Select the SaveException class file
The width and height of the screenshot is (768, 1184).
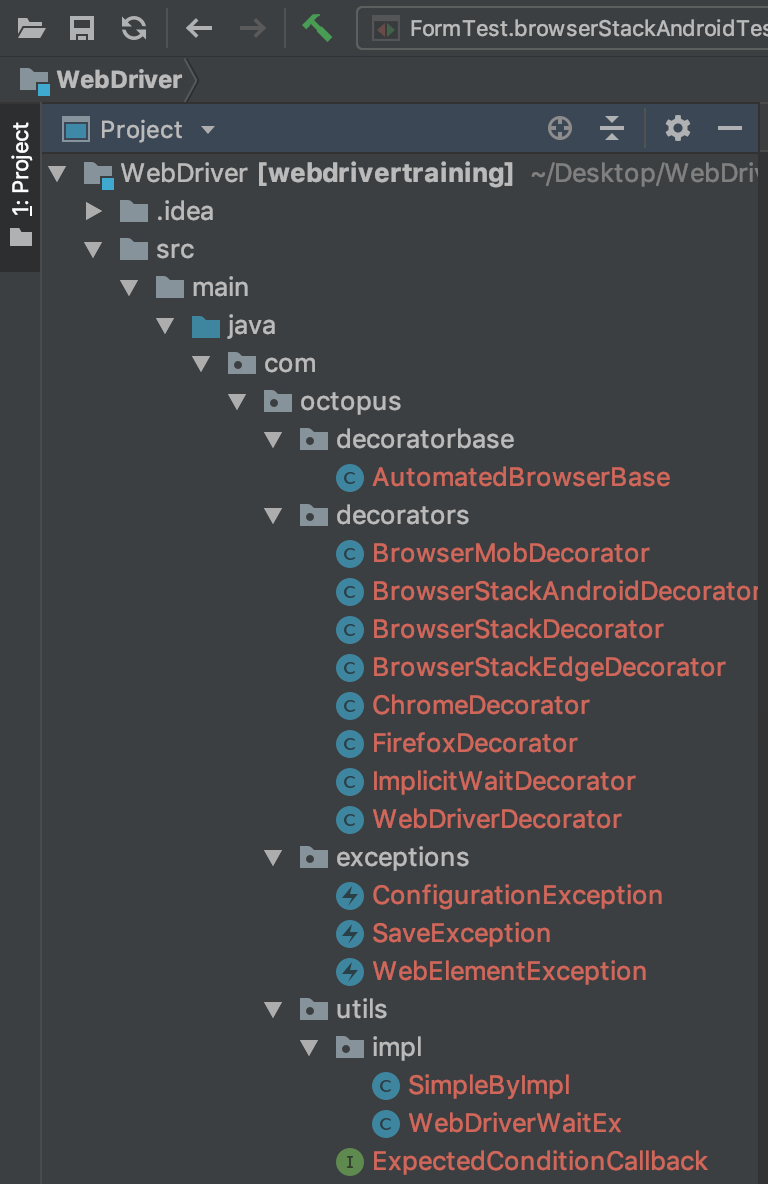point(461,934)
